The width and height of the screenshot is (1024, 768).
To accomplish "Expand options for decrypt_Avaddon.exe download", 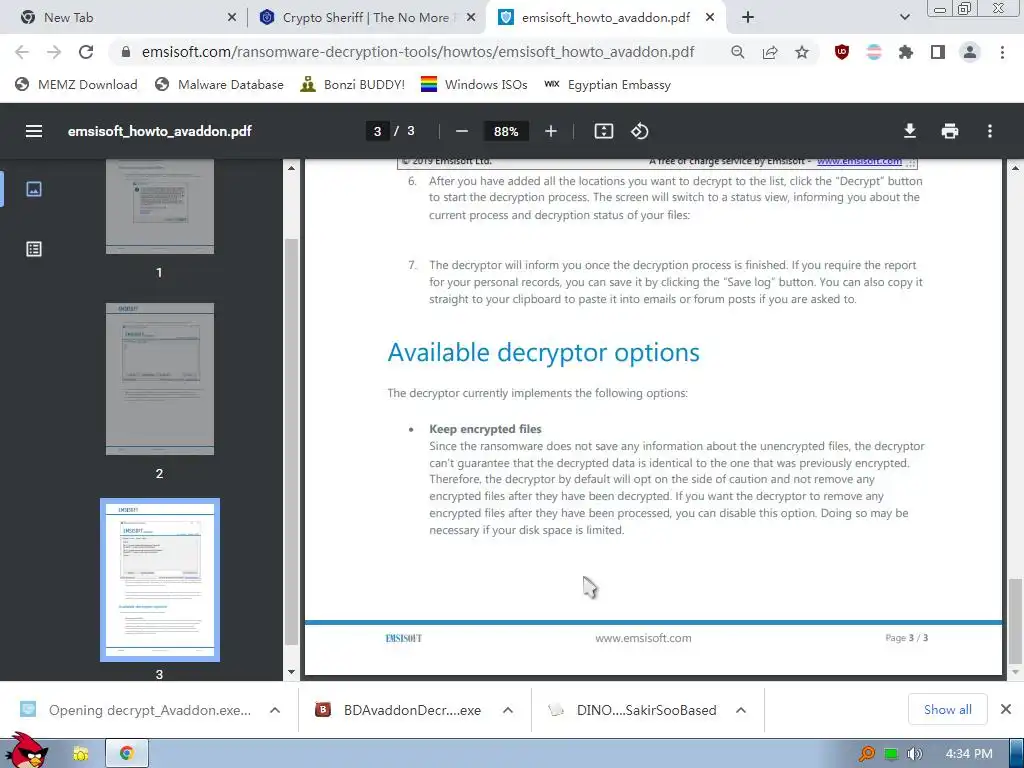I will (x=275, y=710).
